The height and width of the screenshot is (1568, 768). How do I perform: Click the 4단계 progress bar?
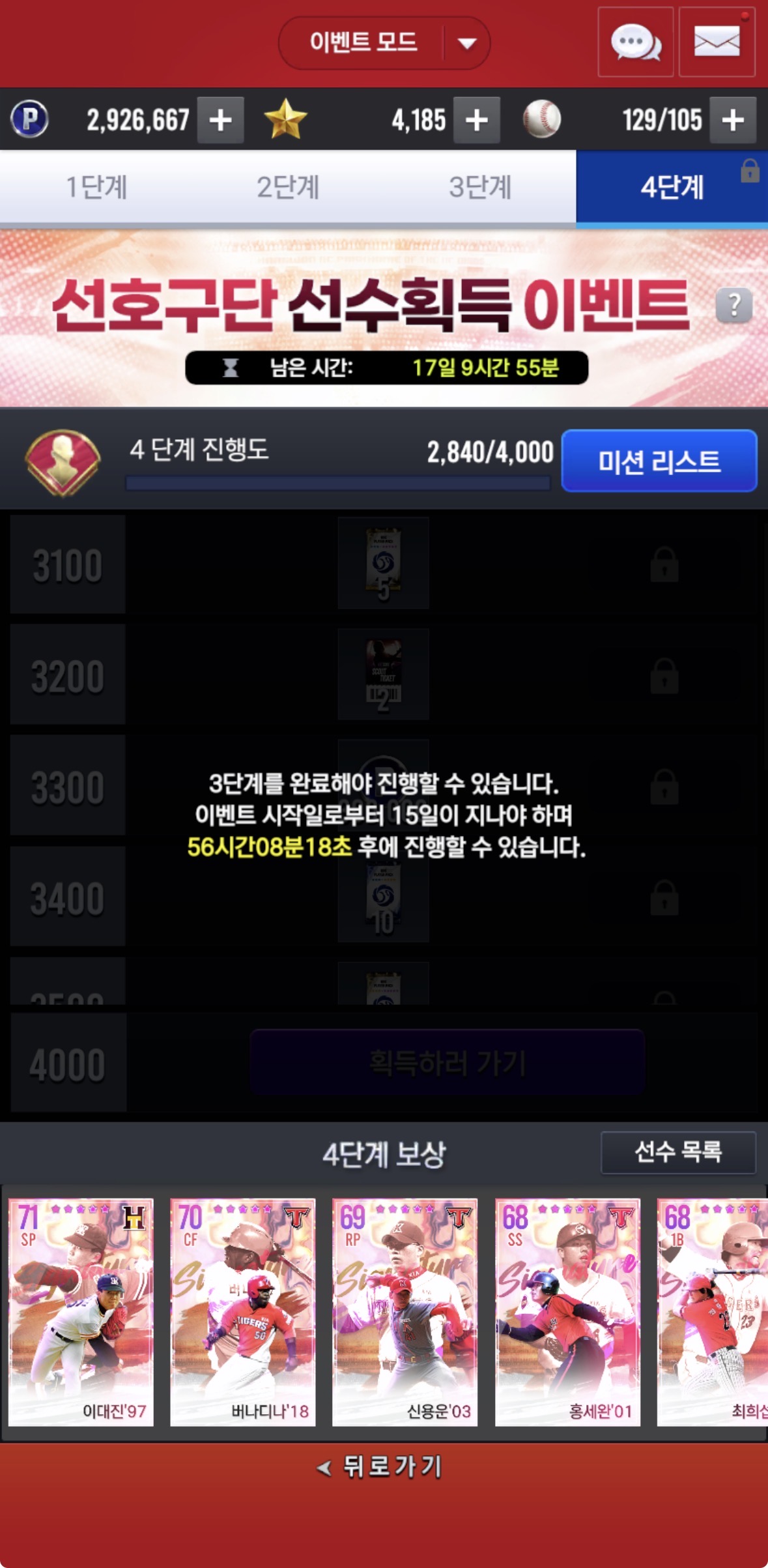click(x=338, y=483)
